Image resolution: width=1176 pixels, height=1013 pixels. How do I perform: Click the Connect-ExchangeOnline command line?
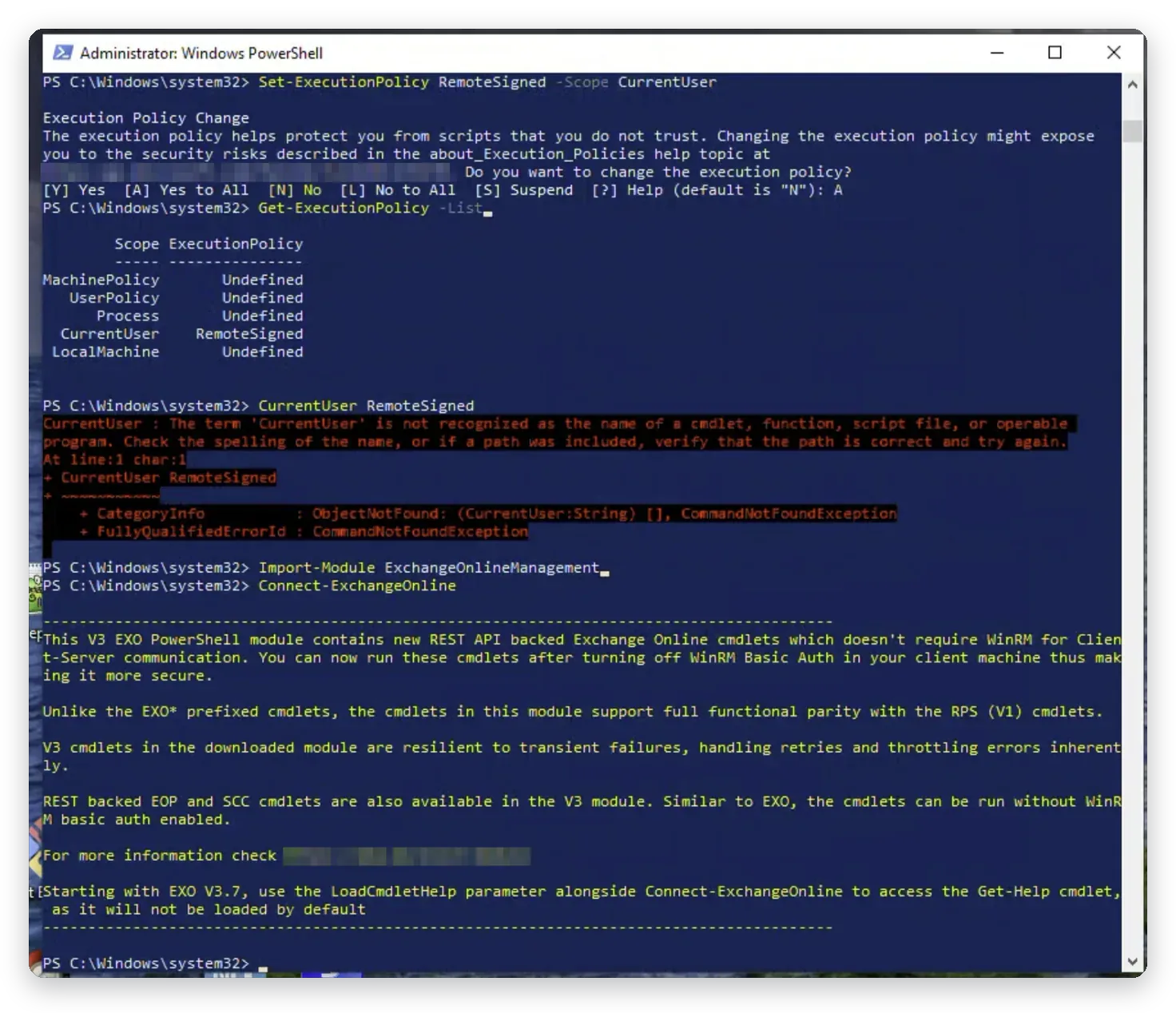249,586
